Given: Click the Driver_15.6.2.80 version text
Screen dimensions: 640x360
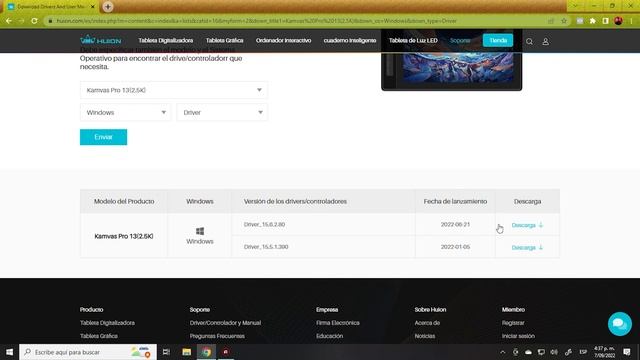Looking at the screenshot, I should pos(264,224).
